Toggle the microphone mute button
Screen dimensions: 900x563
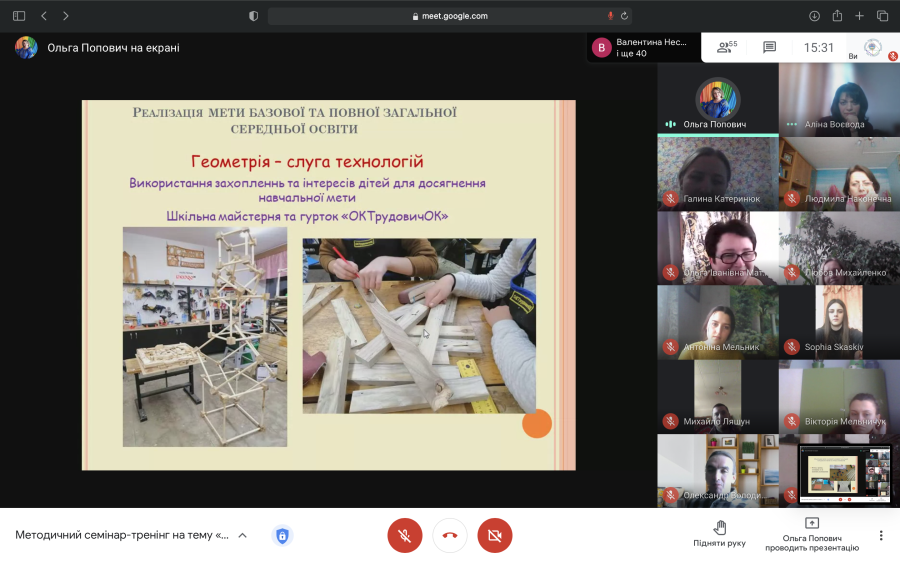(405, 535)
